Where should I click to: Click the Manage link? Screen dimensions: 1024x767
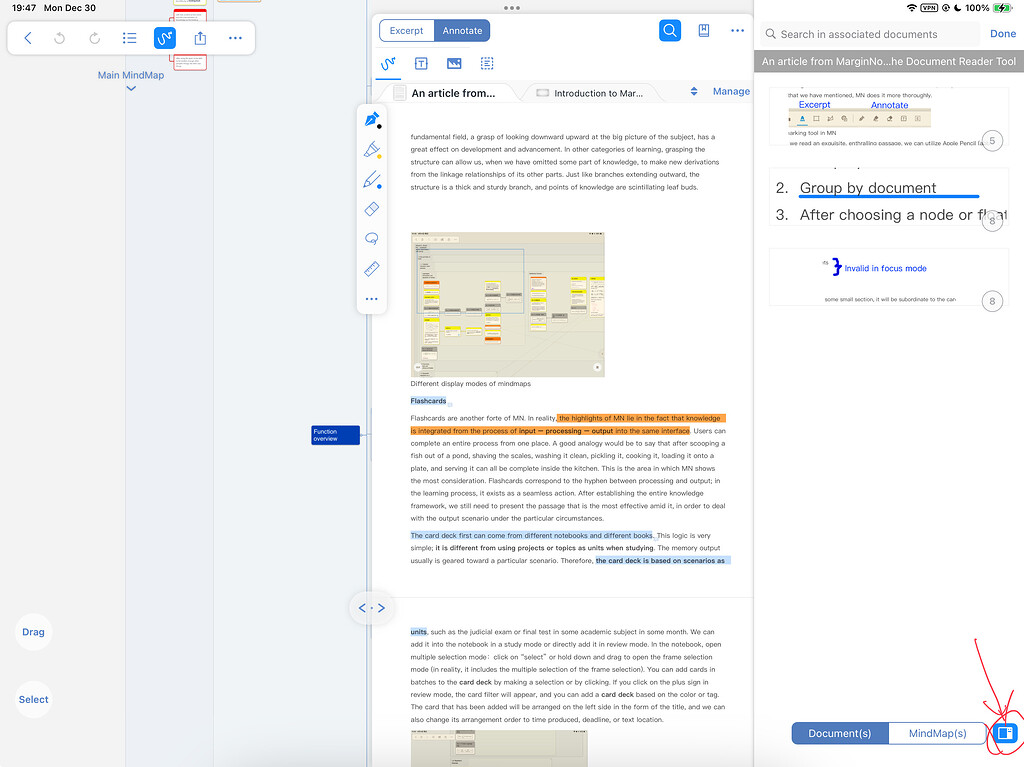[x=731, y=92]
